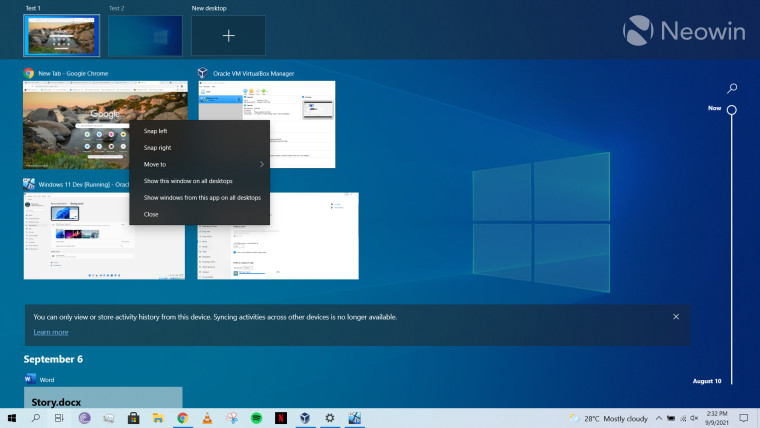Screen dimensions: 760x428
Task: Open the Windows Start menu
Action: pos(12,418)
